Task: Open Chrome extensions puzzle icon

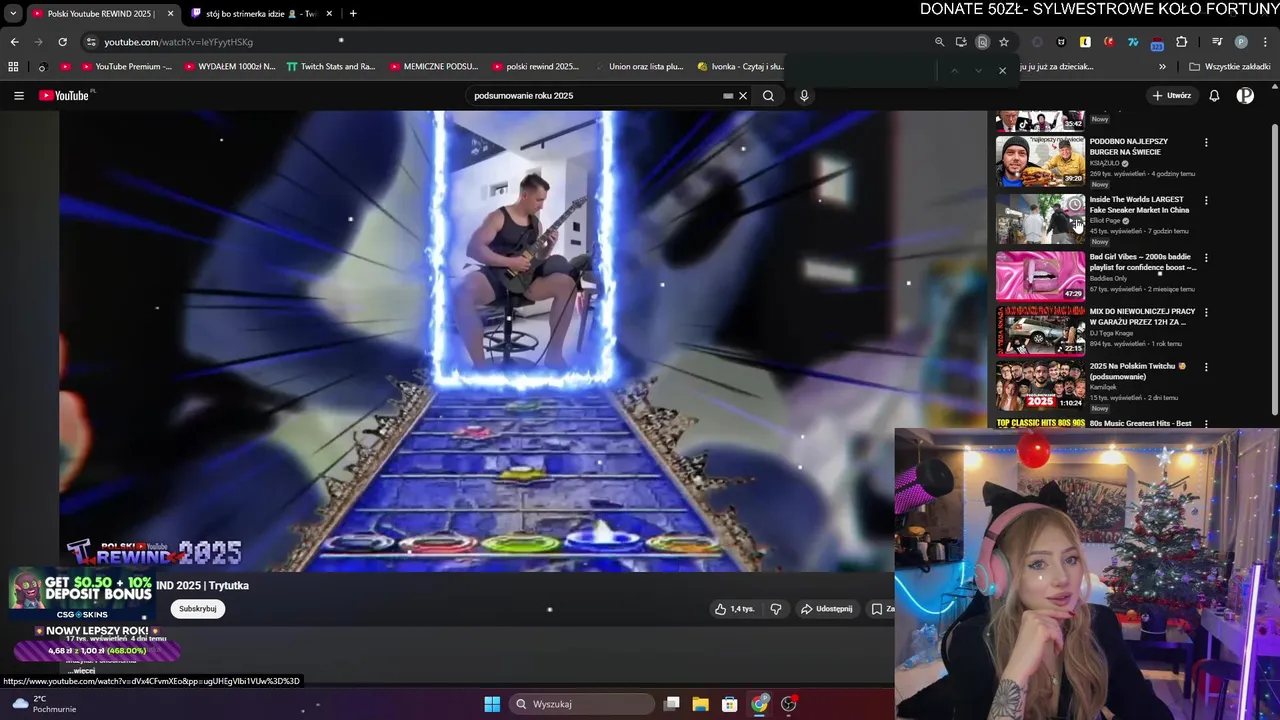Action: coord(1181,42)
